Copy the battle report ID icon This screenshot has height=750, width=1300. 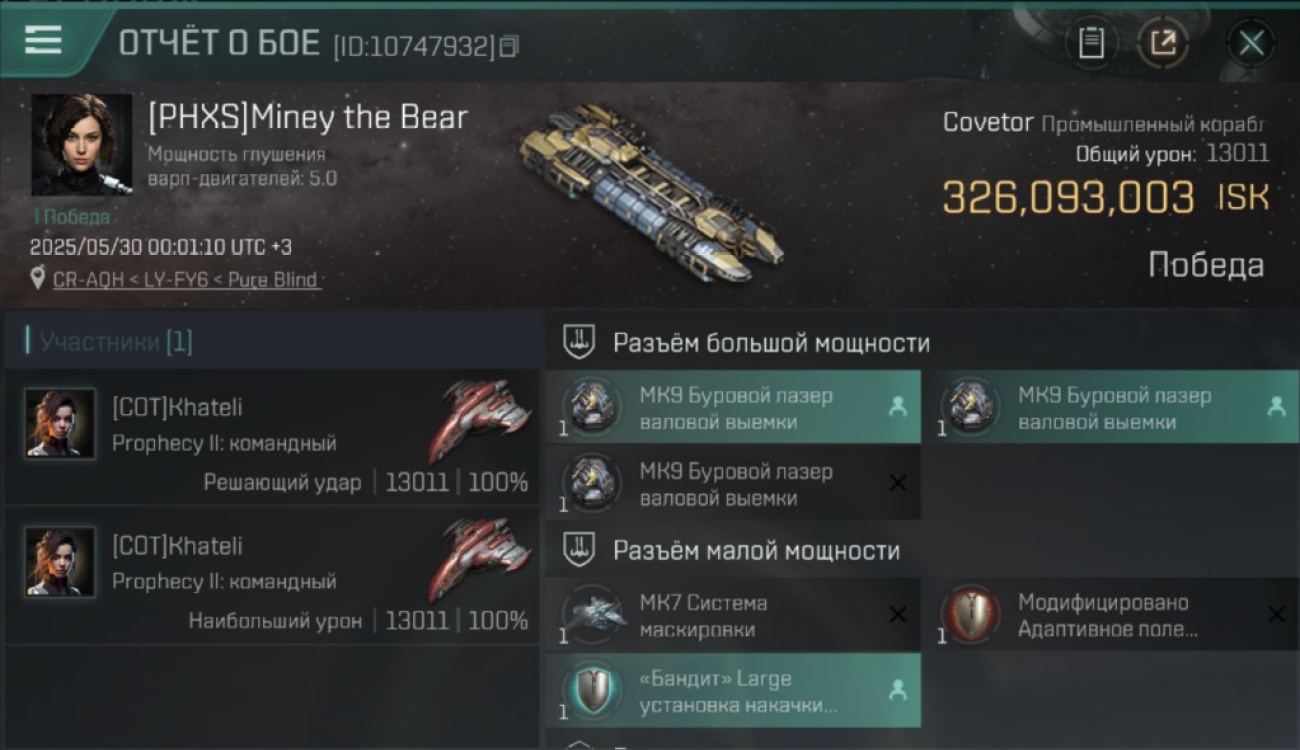(x=509, y=46)
